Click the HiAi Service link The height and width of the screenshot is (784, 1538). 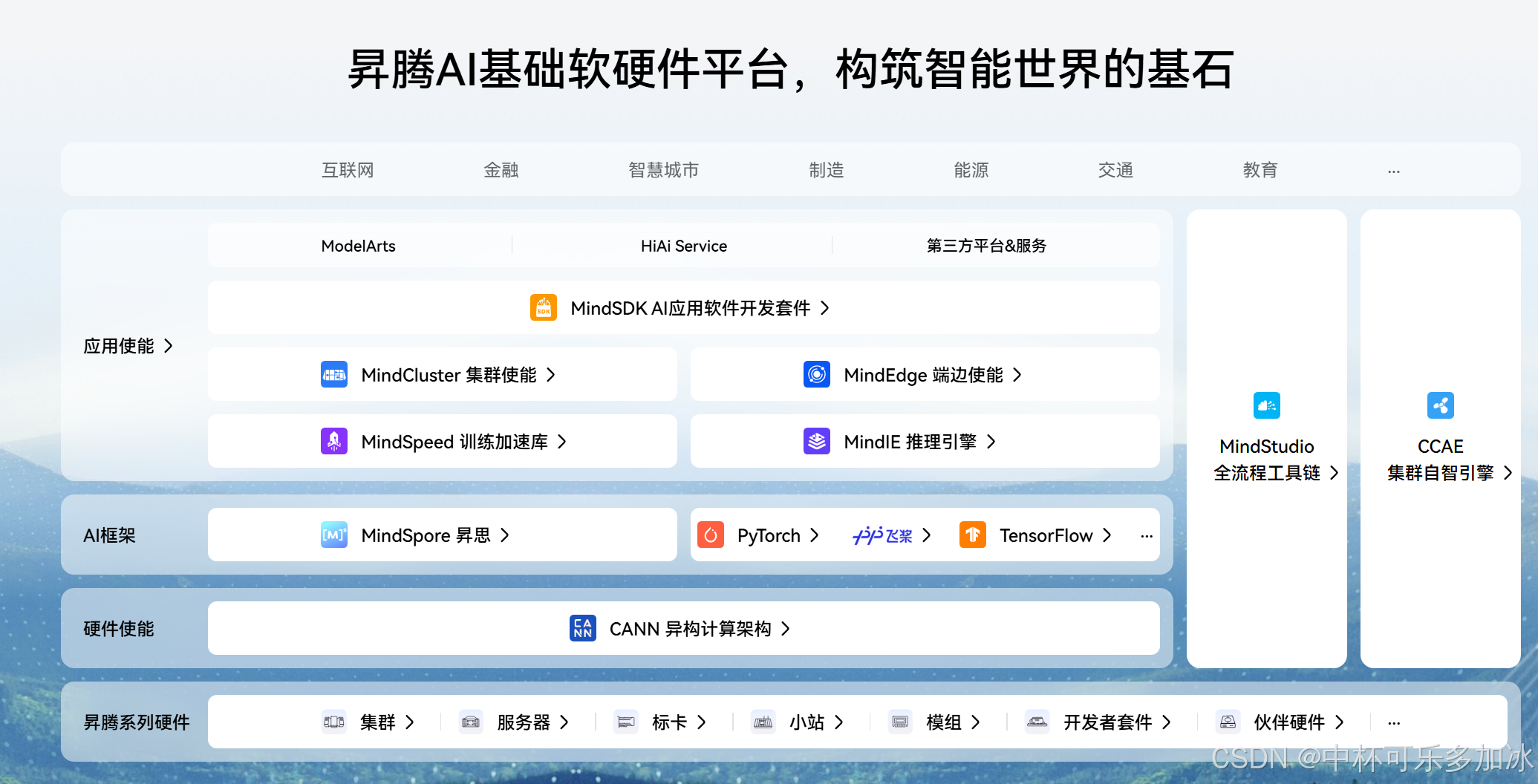683,245
